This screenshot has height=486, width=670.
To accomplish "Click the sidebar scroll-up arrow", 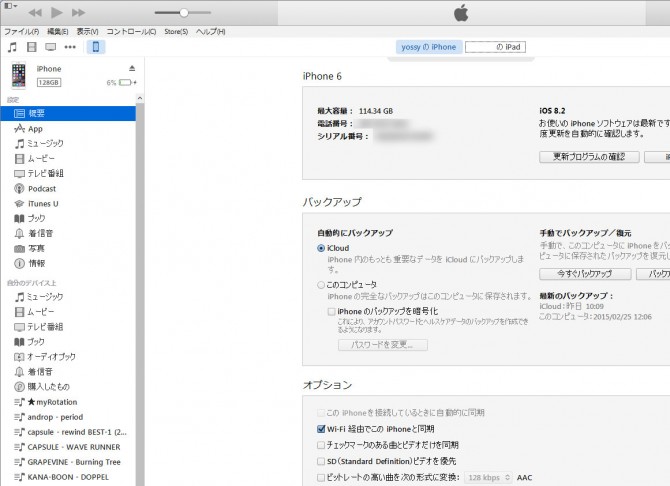I will click(x=140, y=98).
